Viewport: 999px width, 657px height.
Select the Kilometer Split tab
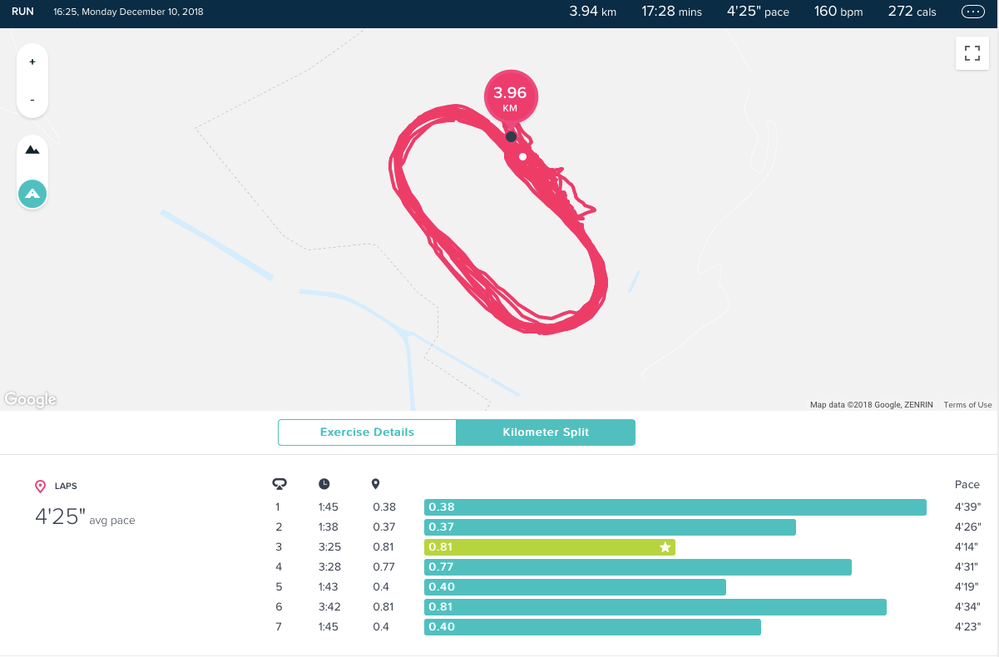click(x=545, y=432)
